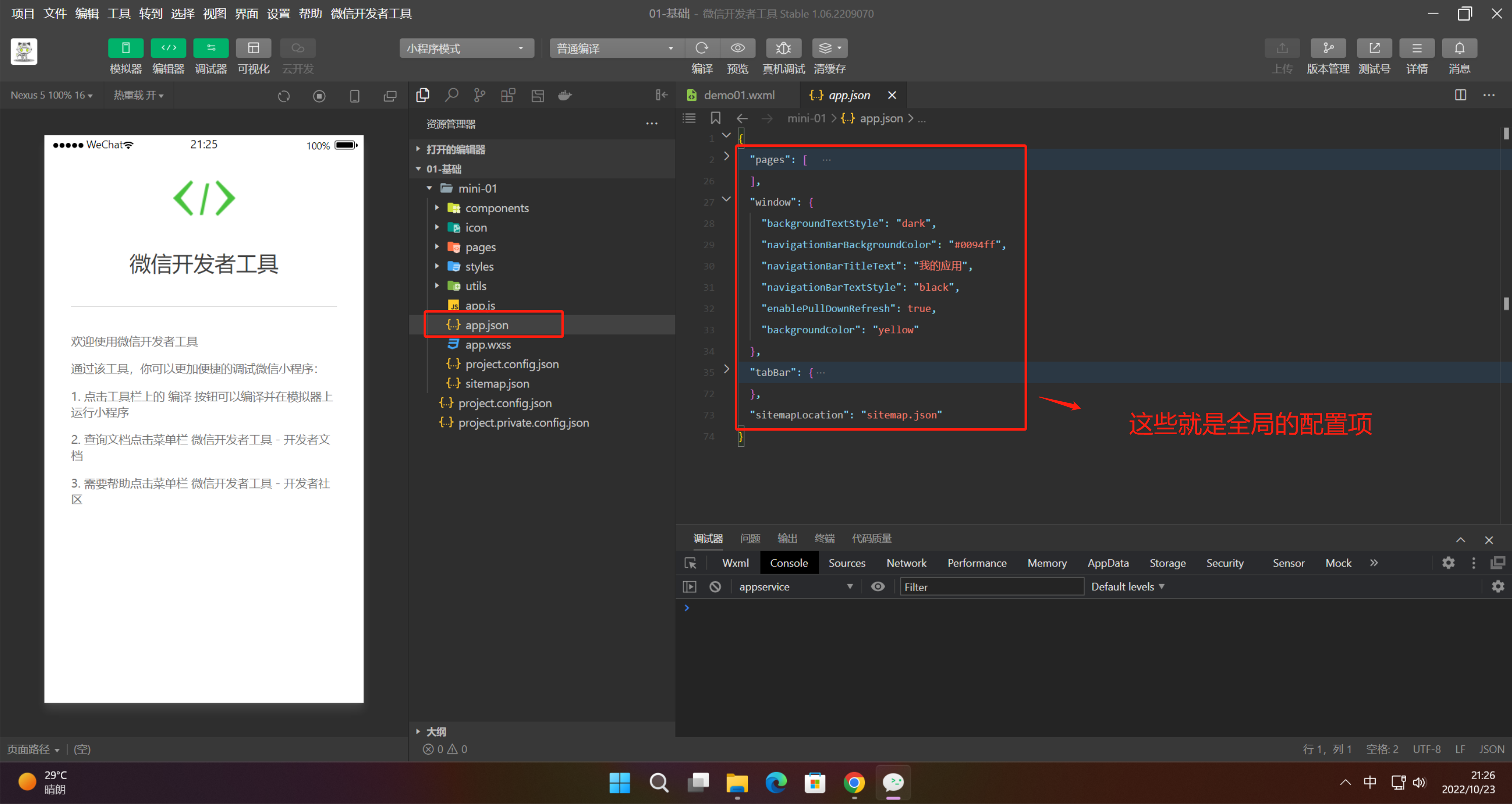Click the preview/预览 eye icon
This screenshot has height=804, width=1512.
click(x=737, y=47)
